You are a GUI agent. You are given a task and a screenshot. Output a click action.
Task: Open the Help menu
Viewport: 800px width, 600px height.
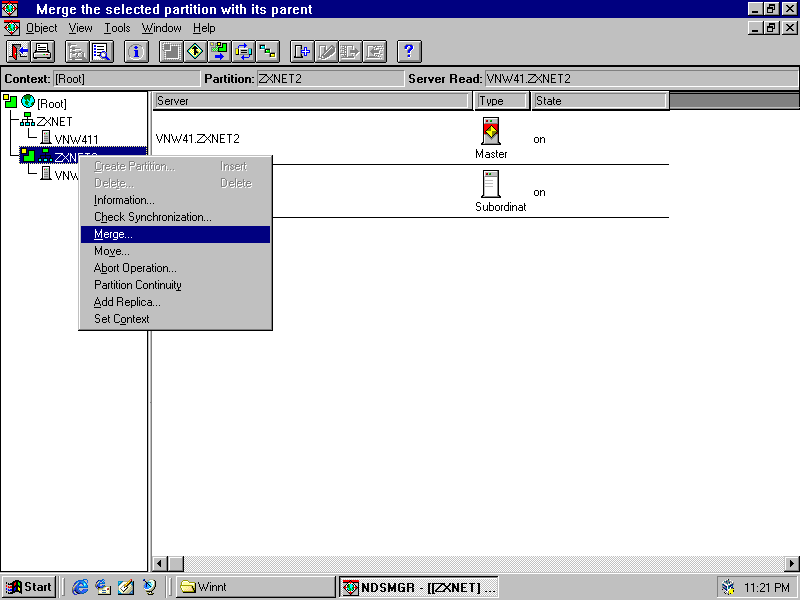click(x=204, y=28)
